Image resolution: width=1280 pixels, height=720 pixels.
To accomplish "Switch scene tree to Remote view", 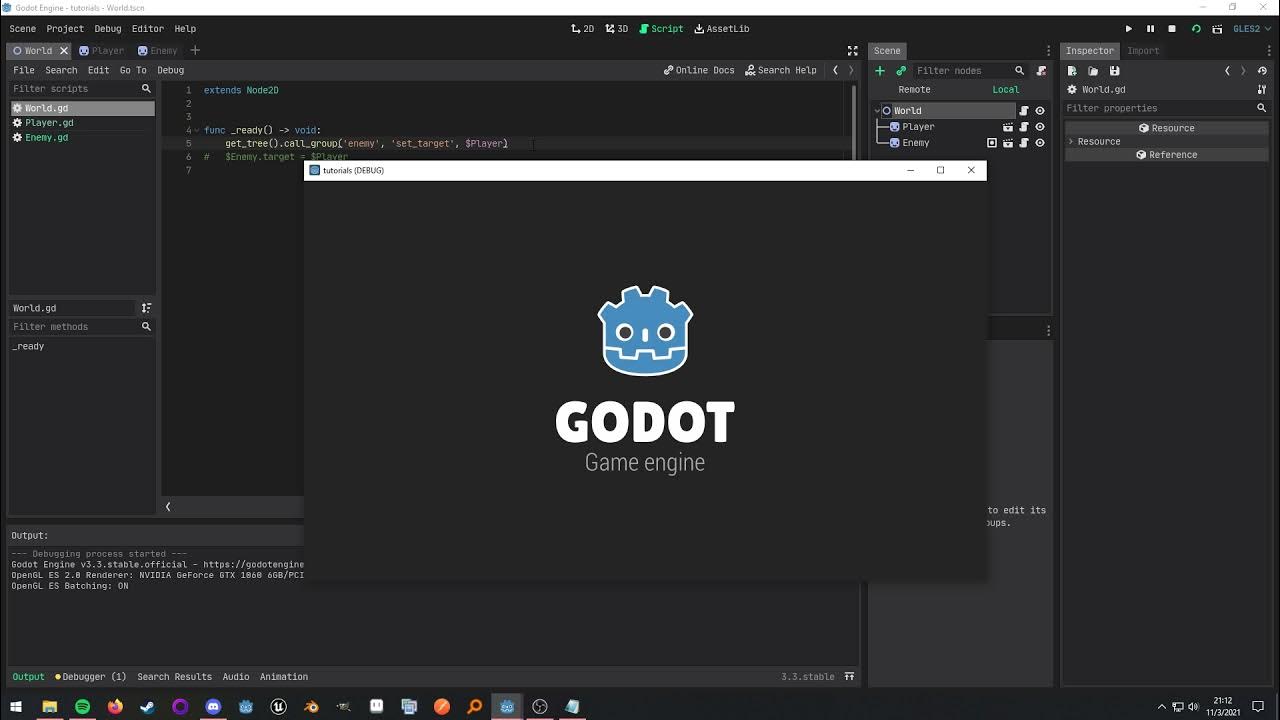I will tap(914, 90).
